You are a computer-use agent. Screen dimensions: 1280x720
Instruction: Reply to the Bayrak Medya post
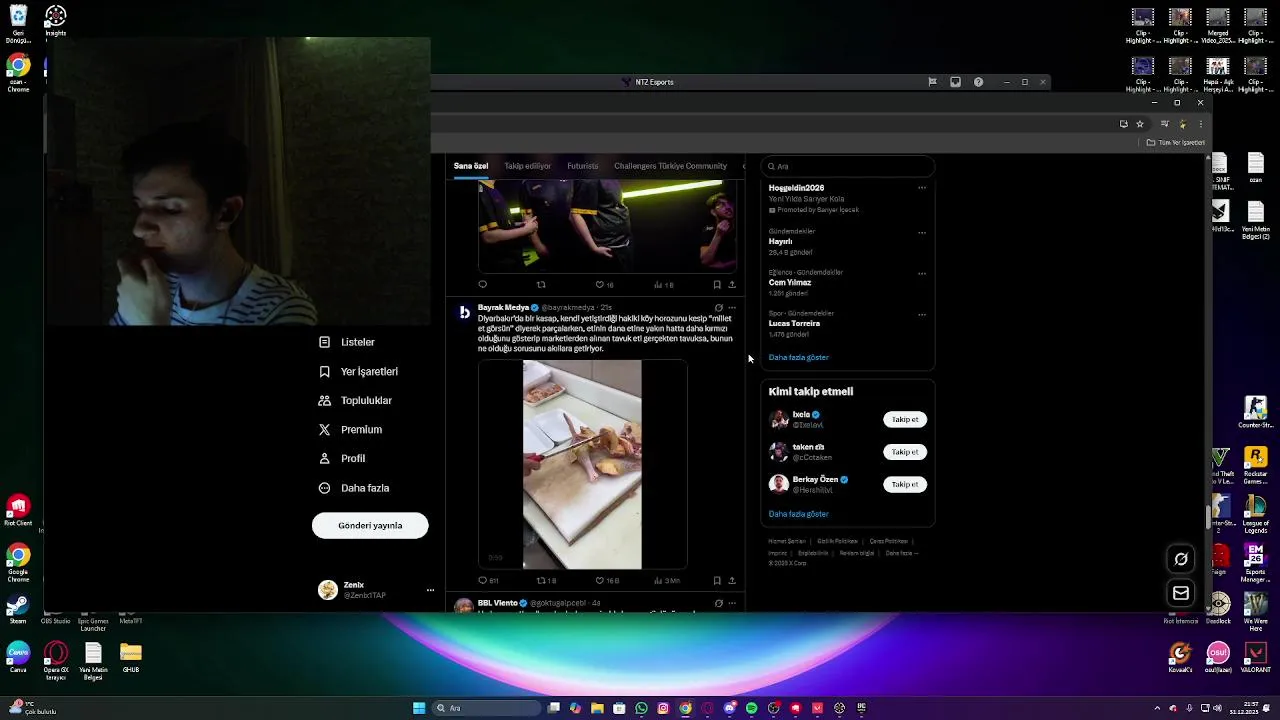tap(483, 580)
